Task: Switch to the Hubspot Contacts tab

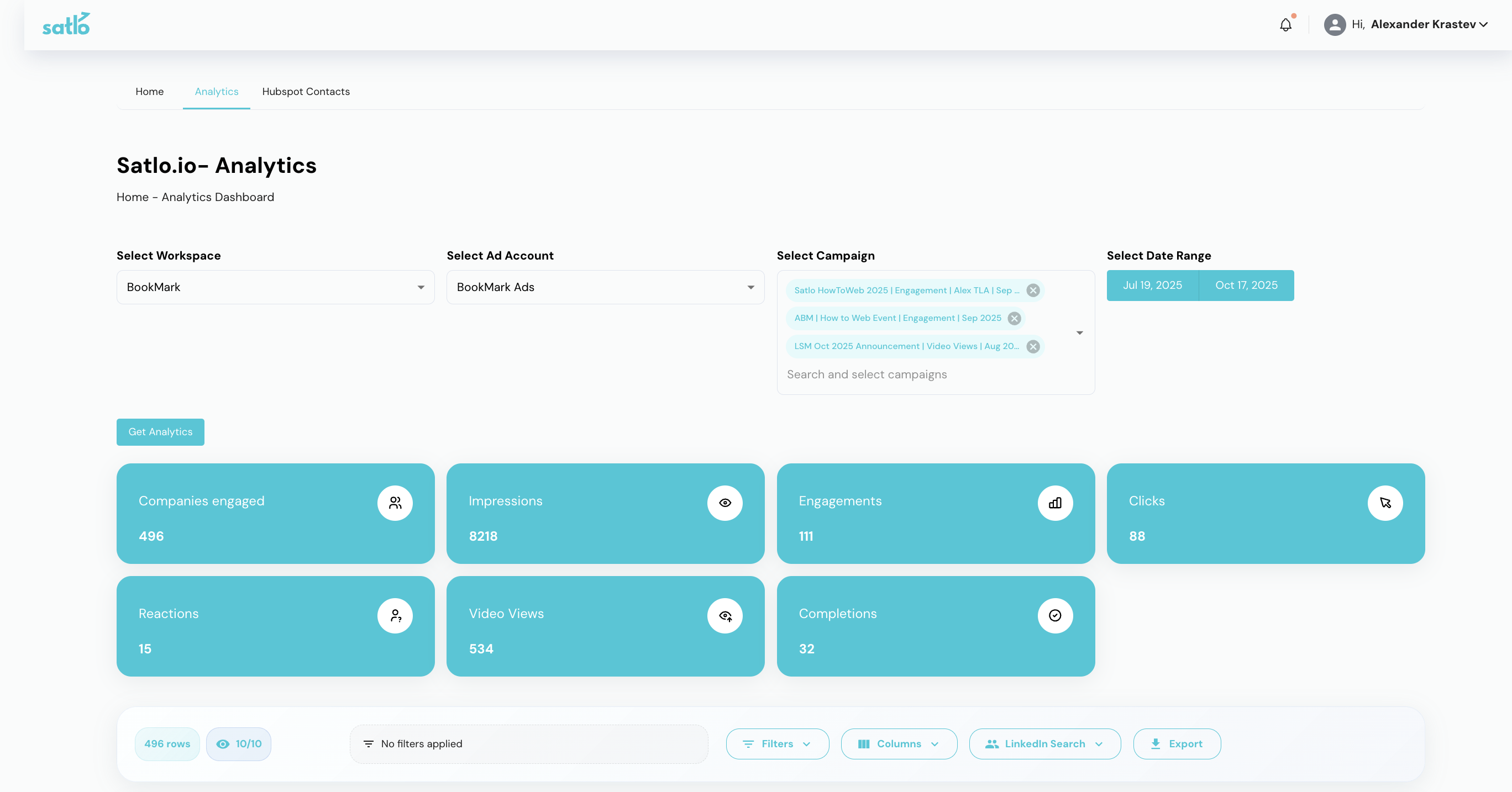Action: pos(306,92)
